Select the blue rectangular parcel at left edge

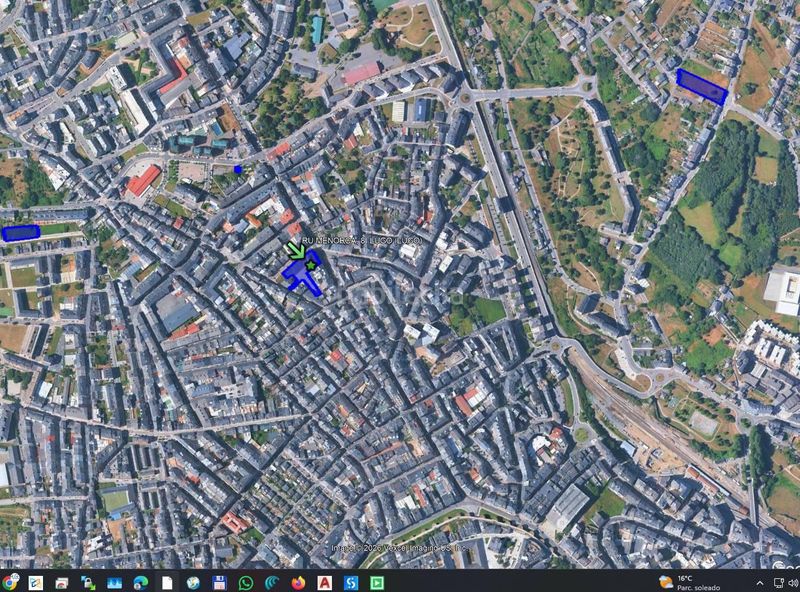(x=21, y=233)
